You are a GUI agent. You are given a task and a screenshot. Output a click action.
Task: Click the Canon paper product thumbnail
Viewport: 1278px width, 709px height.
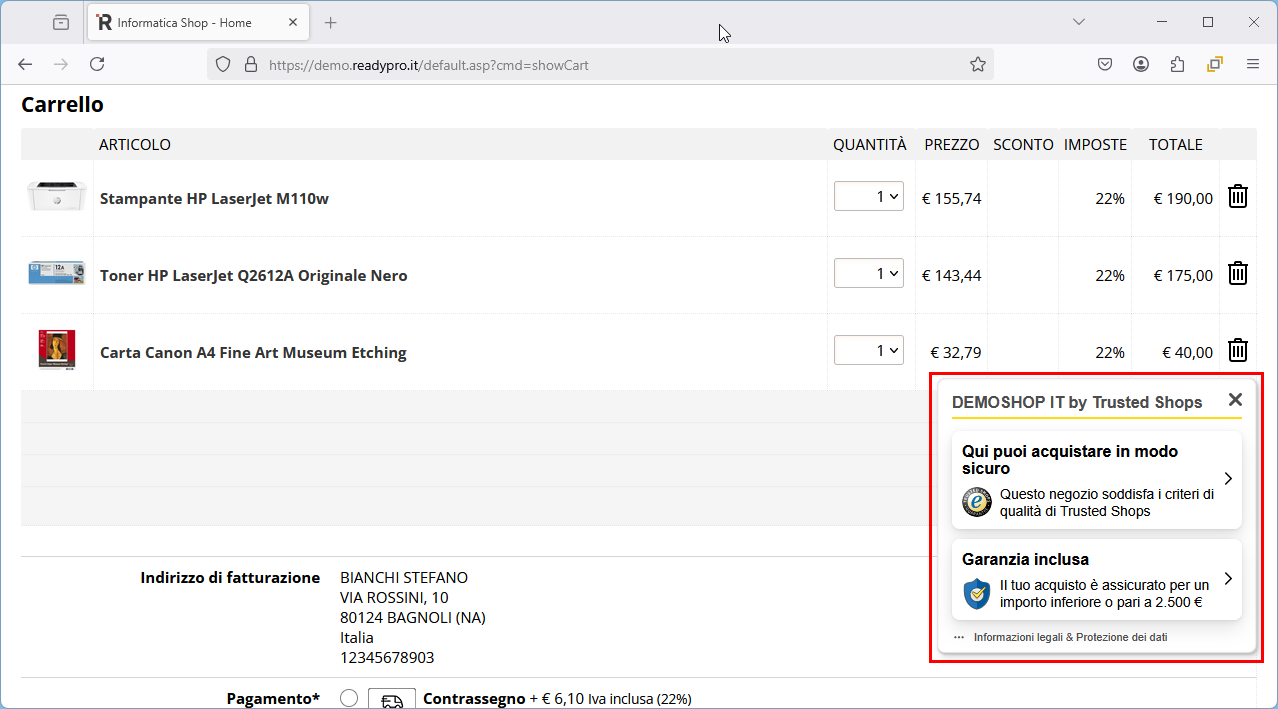click(57, 351)
